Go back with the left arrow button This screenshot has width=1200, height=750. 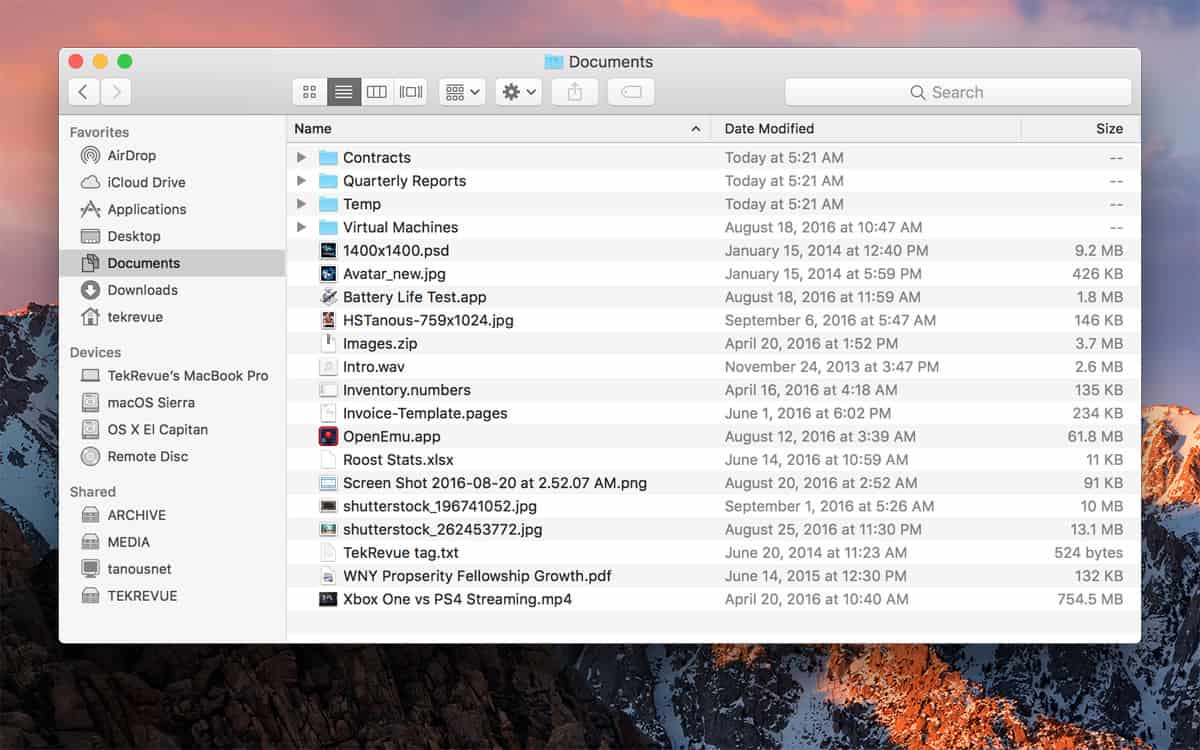[x=83, y=92]
